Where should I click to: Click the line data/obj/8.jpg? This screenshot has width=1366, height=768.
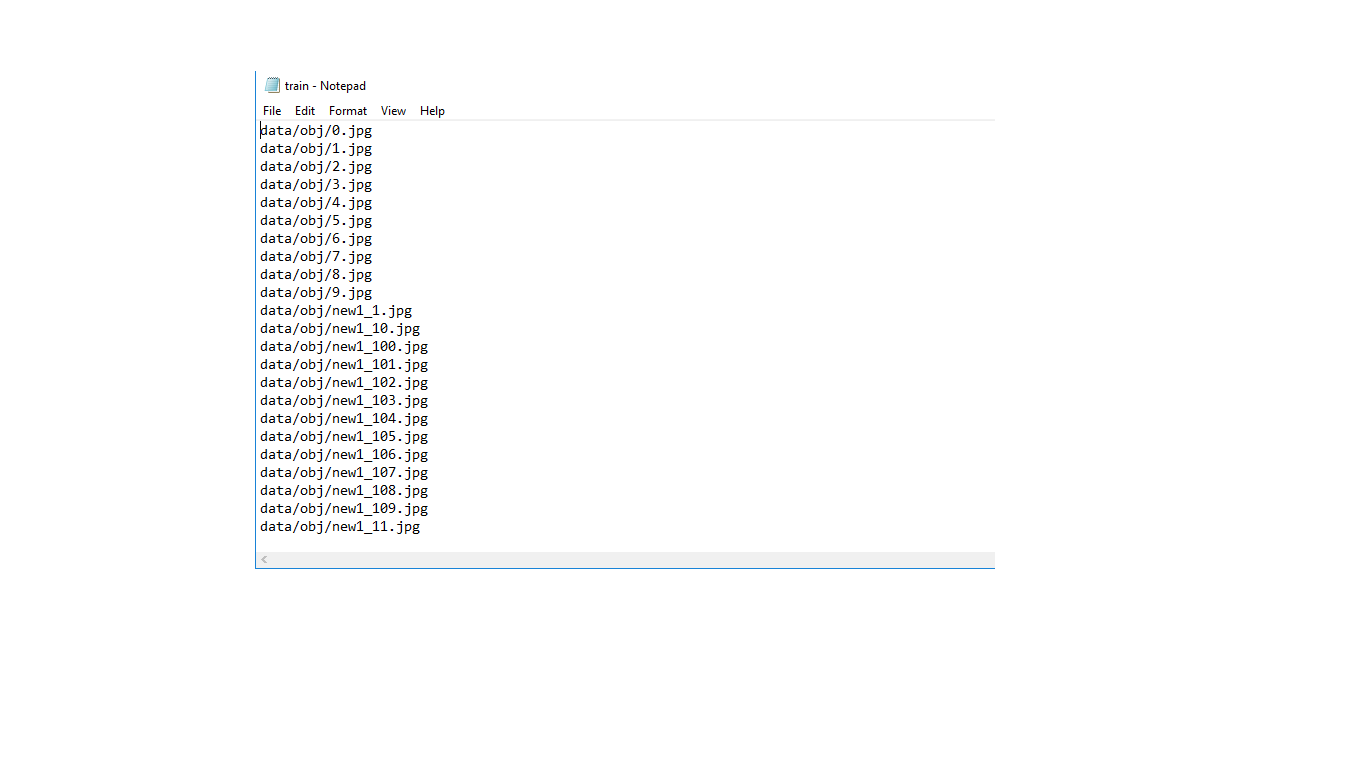click(x=316, y=275)
